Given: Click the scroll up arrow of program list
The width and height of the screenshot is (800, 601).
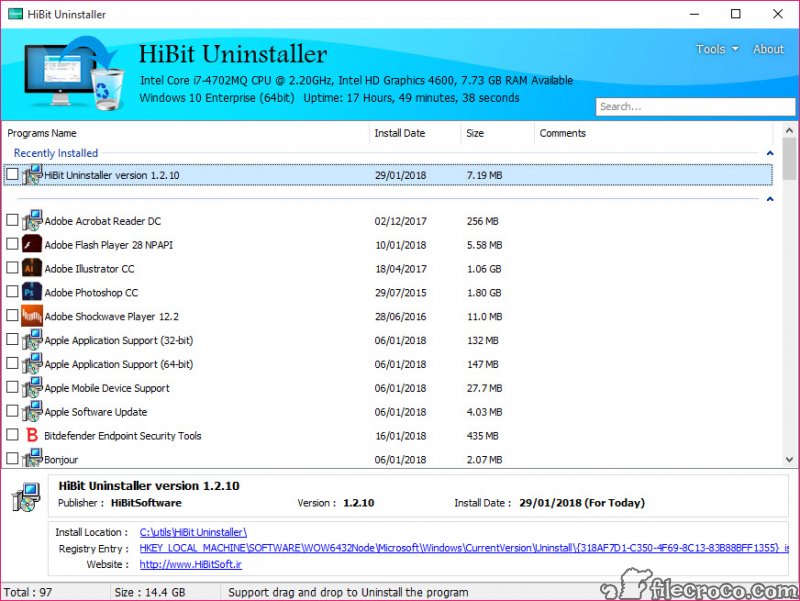Looking at the screenshot, I should [789, 130].
